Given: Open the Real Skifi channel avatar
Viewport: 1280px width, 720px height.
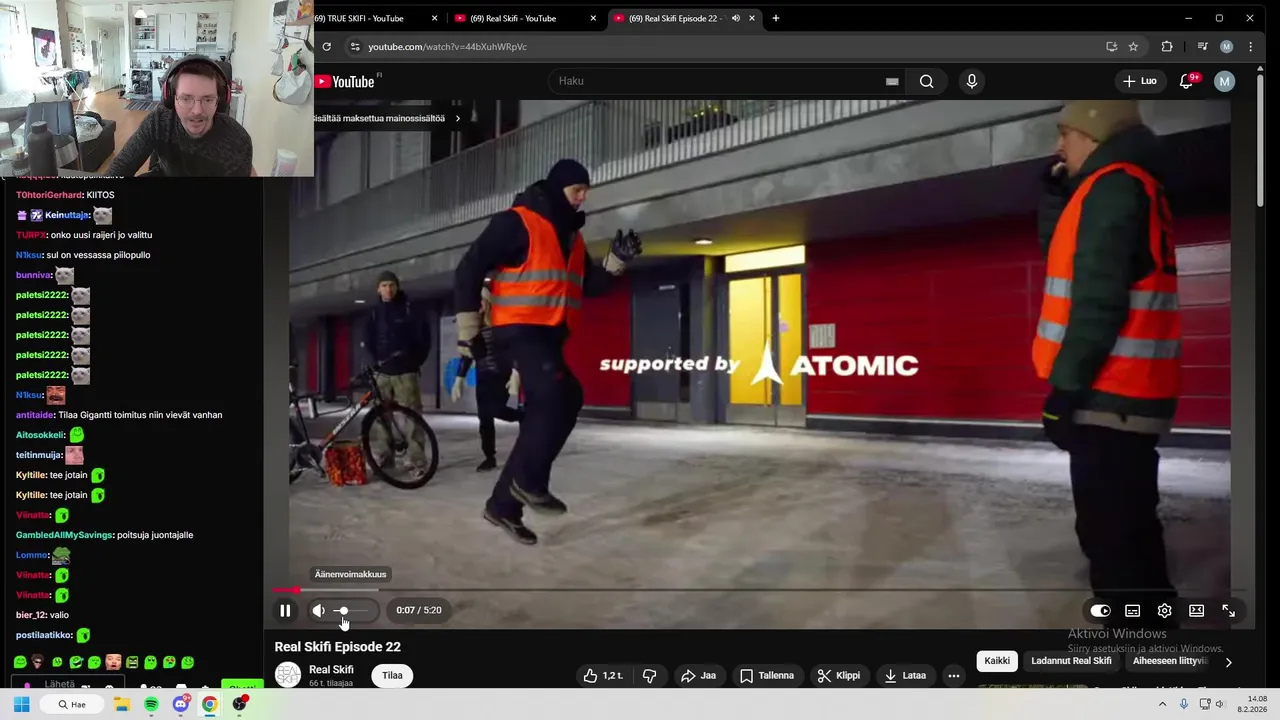Looking at the screenshot, I should tap(288, 675).
